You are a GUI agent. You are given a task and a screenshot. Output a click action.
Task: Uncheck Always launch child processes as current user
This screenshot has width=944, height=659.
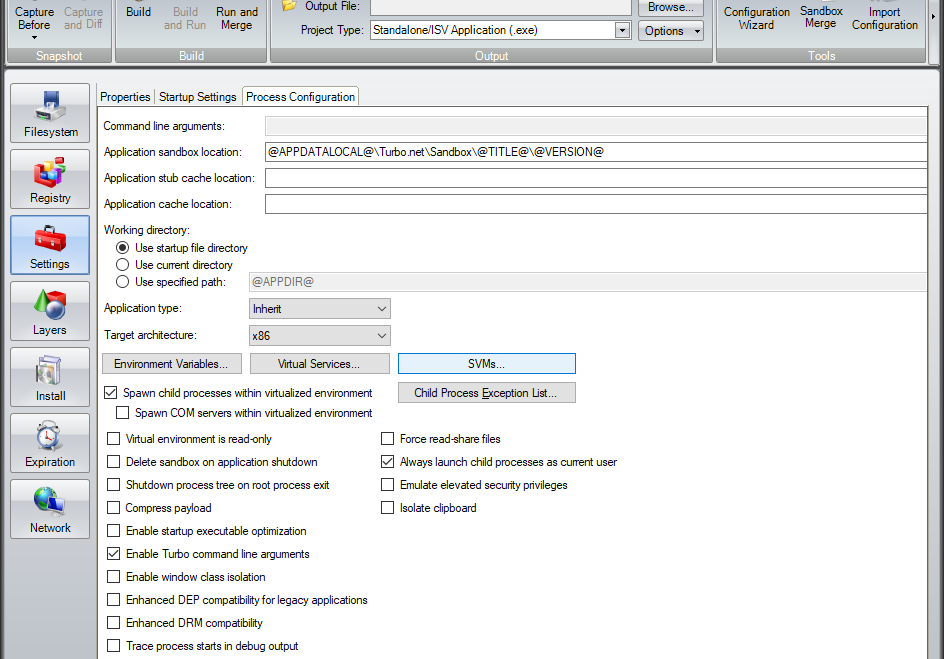coord(388,462)
